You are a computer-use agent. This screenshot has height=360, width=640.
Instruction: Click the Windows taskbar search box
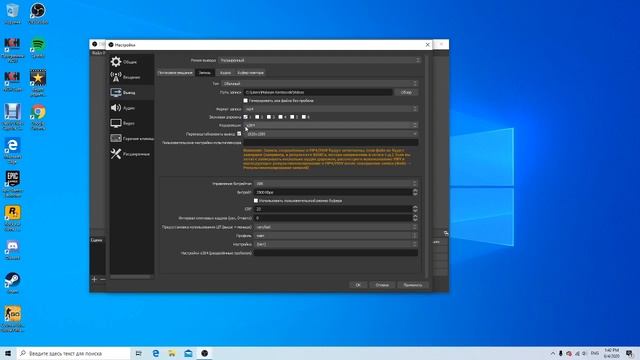pos(73,353)
